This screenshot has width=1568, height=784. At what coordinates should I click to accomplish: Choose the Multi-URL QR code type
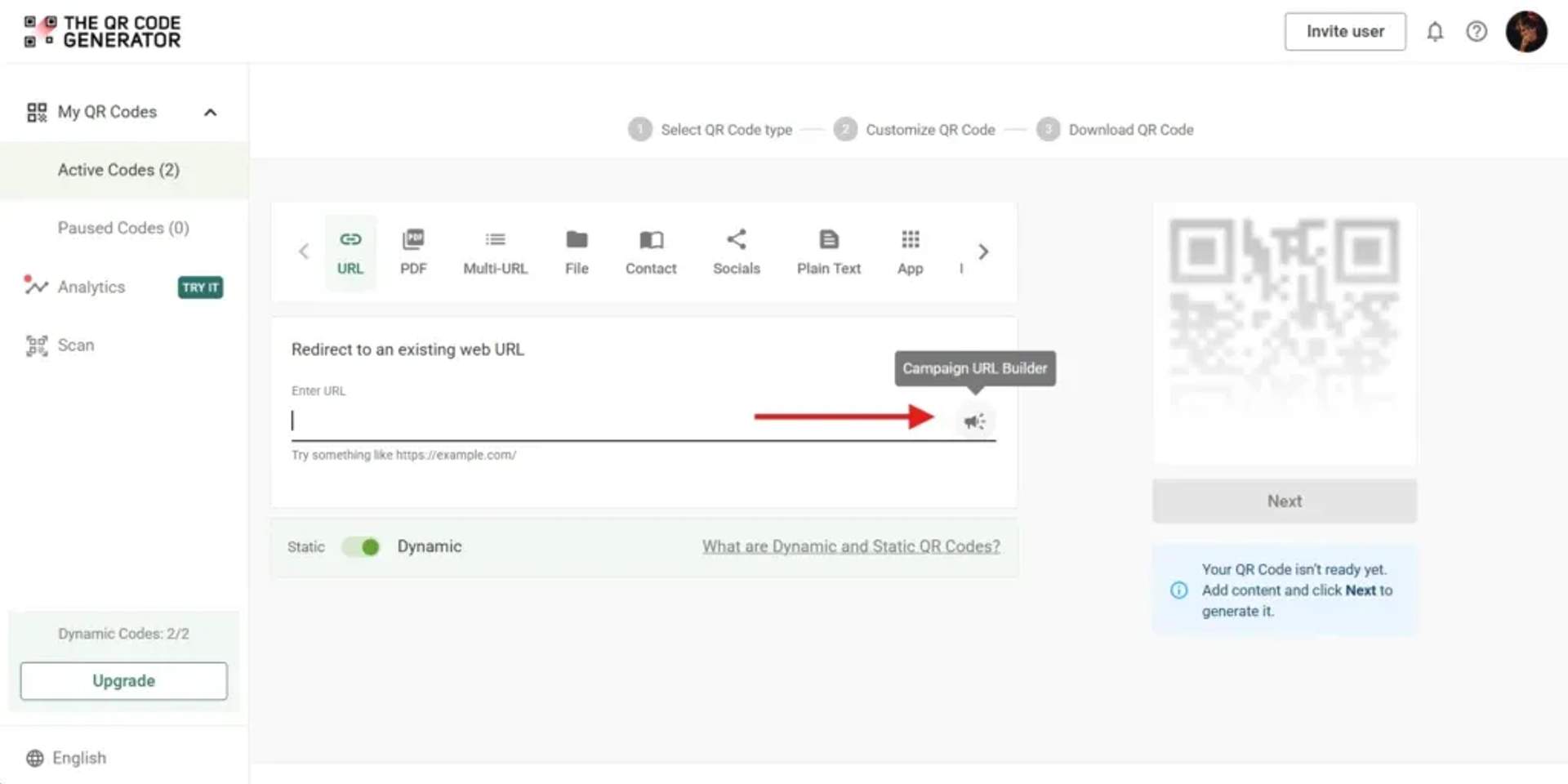point(495,252)
